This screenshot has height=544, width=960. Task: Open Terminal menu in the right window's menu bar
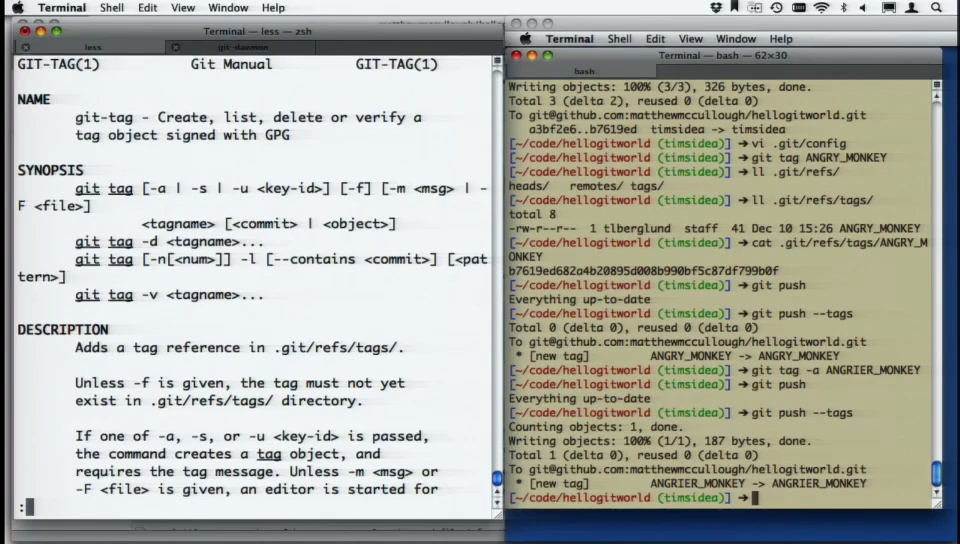(569, 39)
